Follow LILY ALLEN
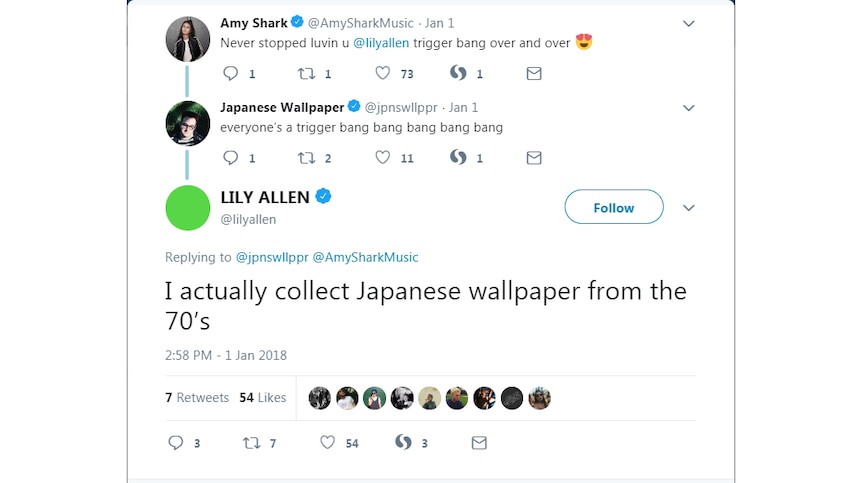 point(614,207)
